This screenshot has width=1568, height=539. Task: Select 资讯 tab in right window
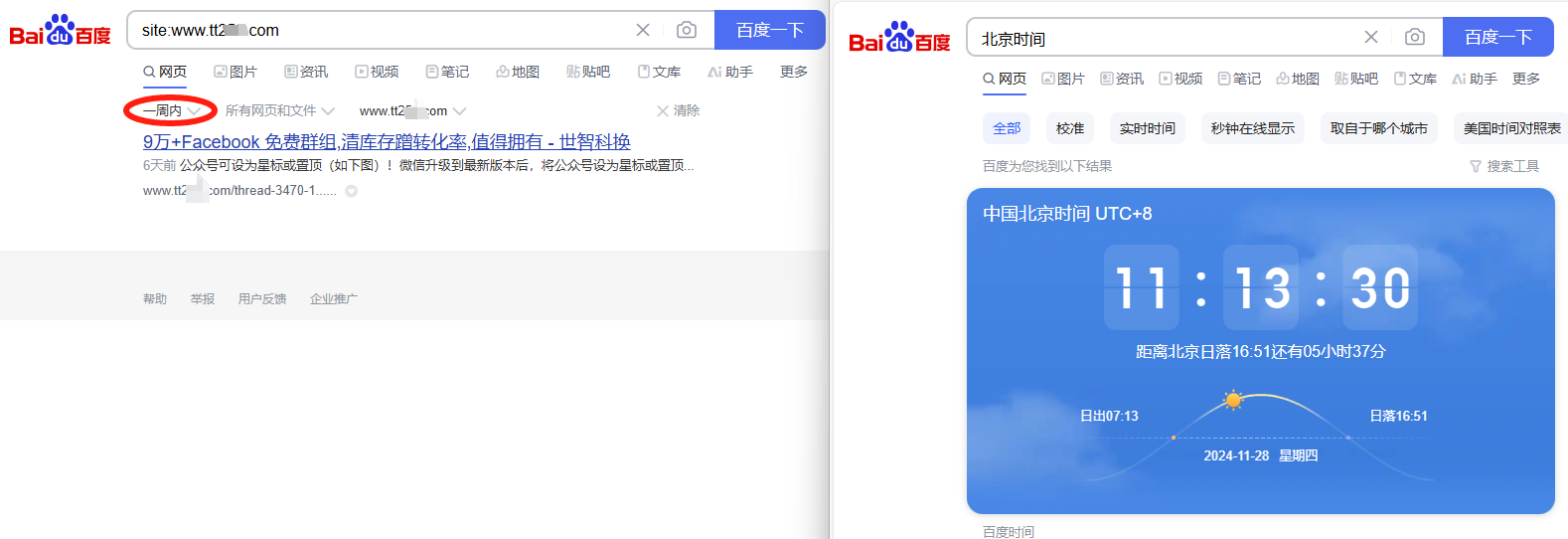(1122, 79)
